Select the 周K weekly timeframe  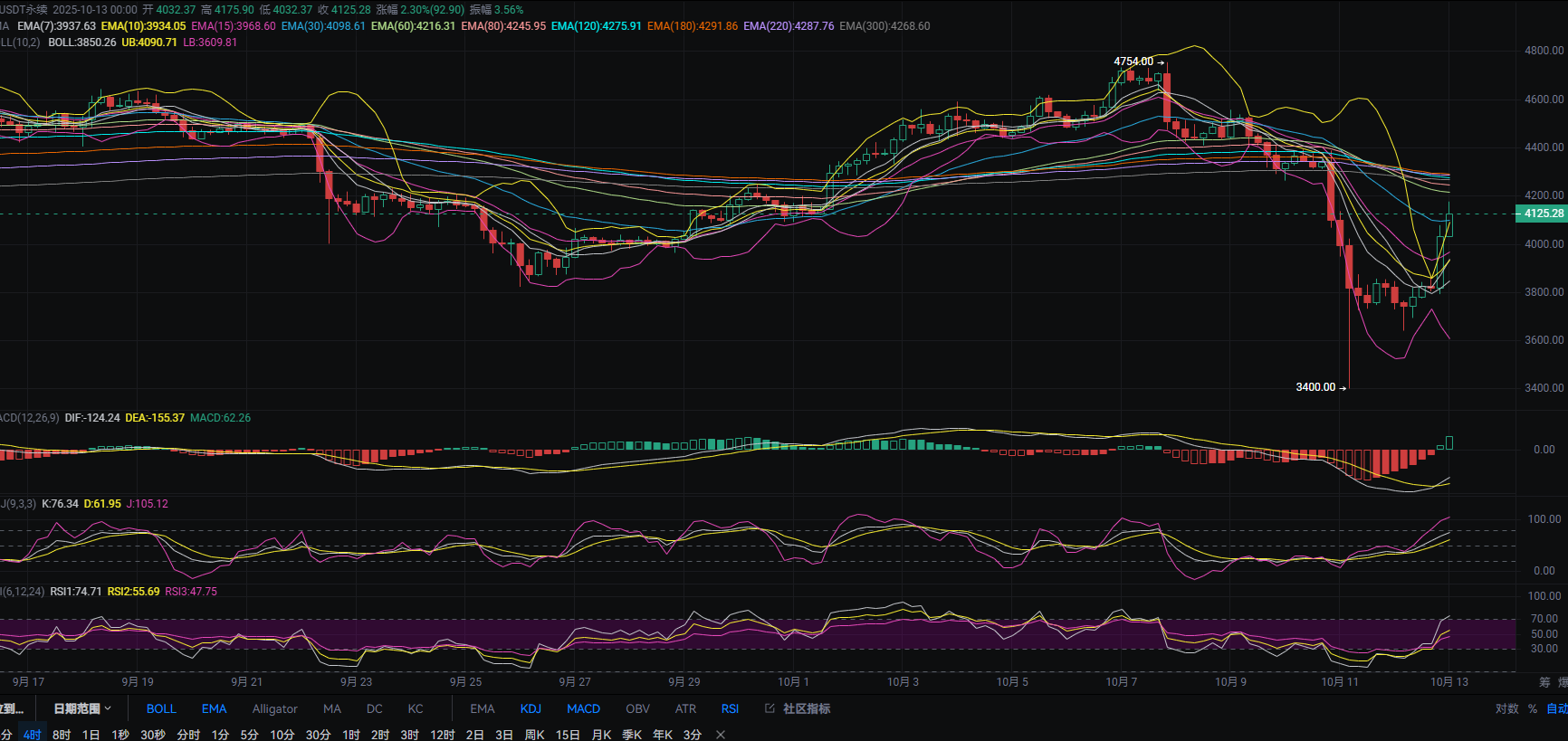click(x=534, y=735)
